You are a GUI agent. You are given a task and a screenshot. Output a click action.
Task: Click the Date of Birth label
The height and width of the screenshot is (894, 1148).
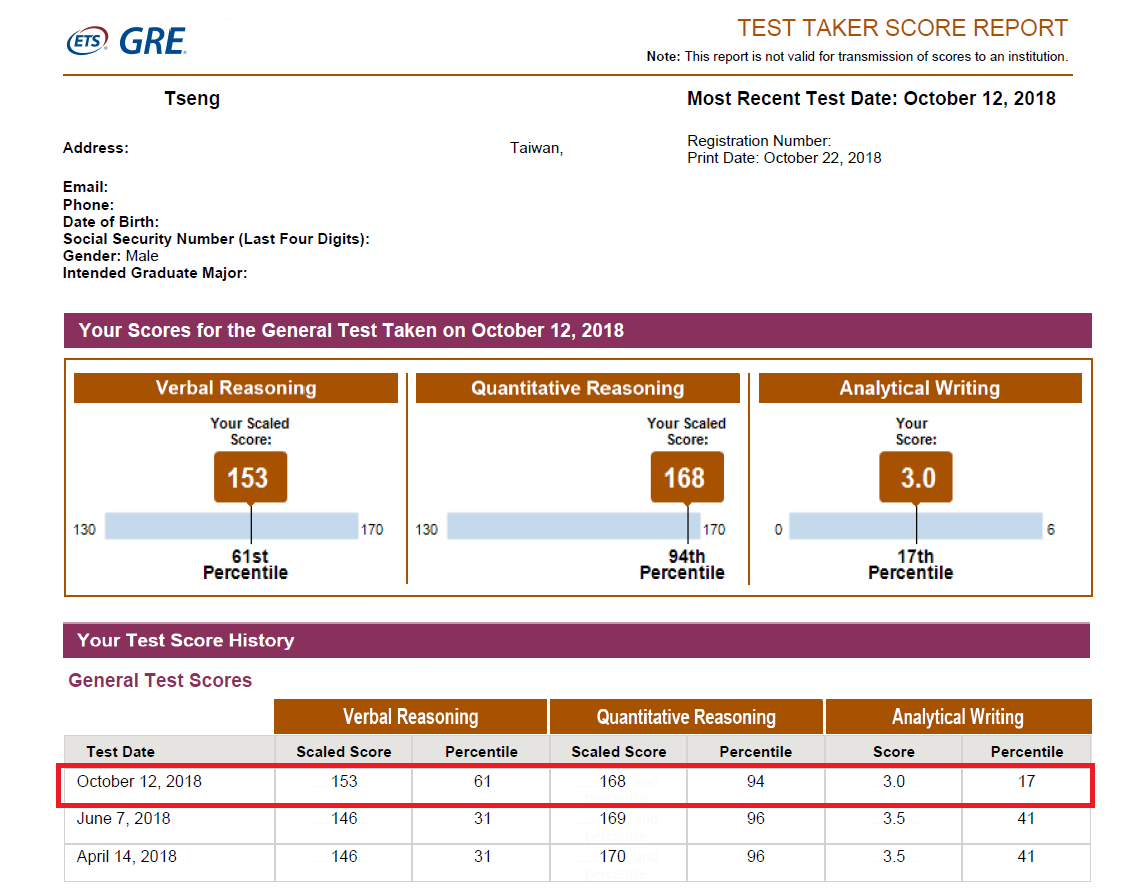coord(111,222)
